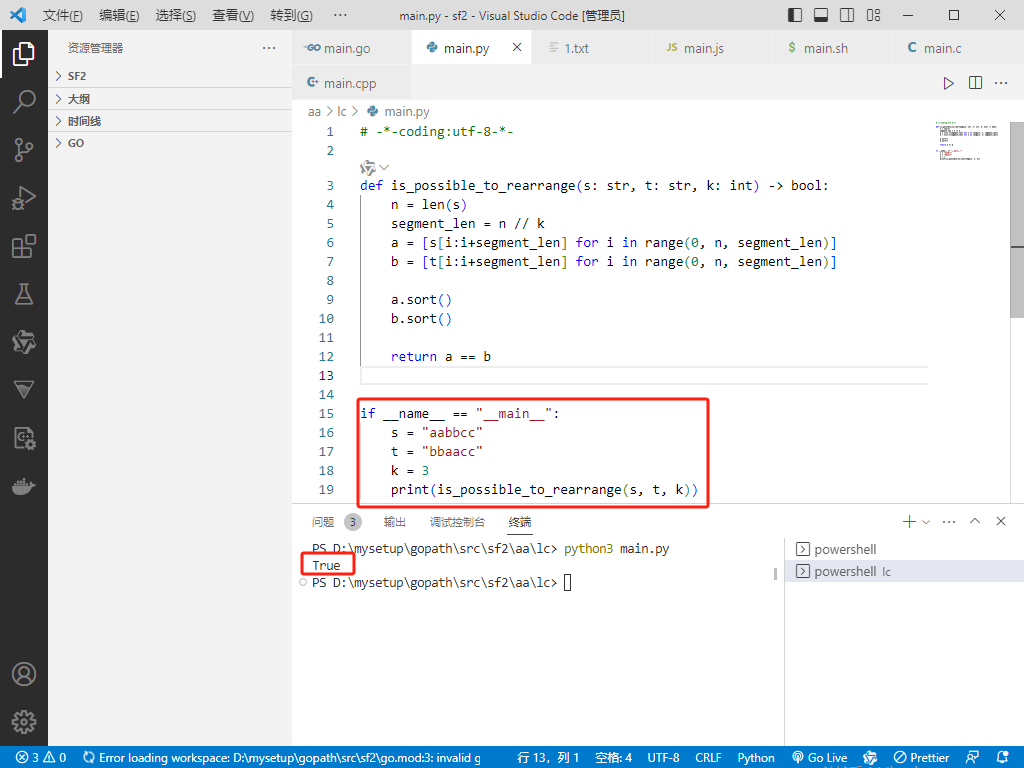Image resolution: width=1024 pixels, height=768 pixels.
Task: Open the Extensions view
Action: 24,246
